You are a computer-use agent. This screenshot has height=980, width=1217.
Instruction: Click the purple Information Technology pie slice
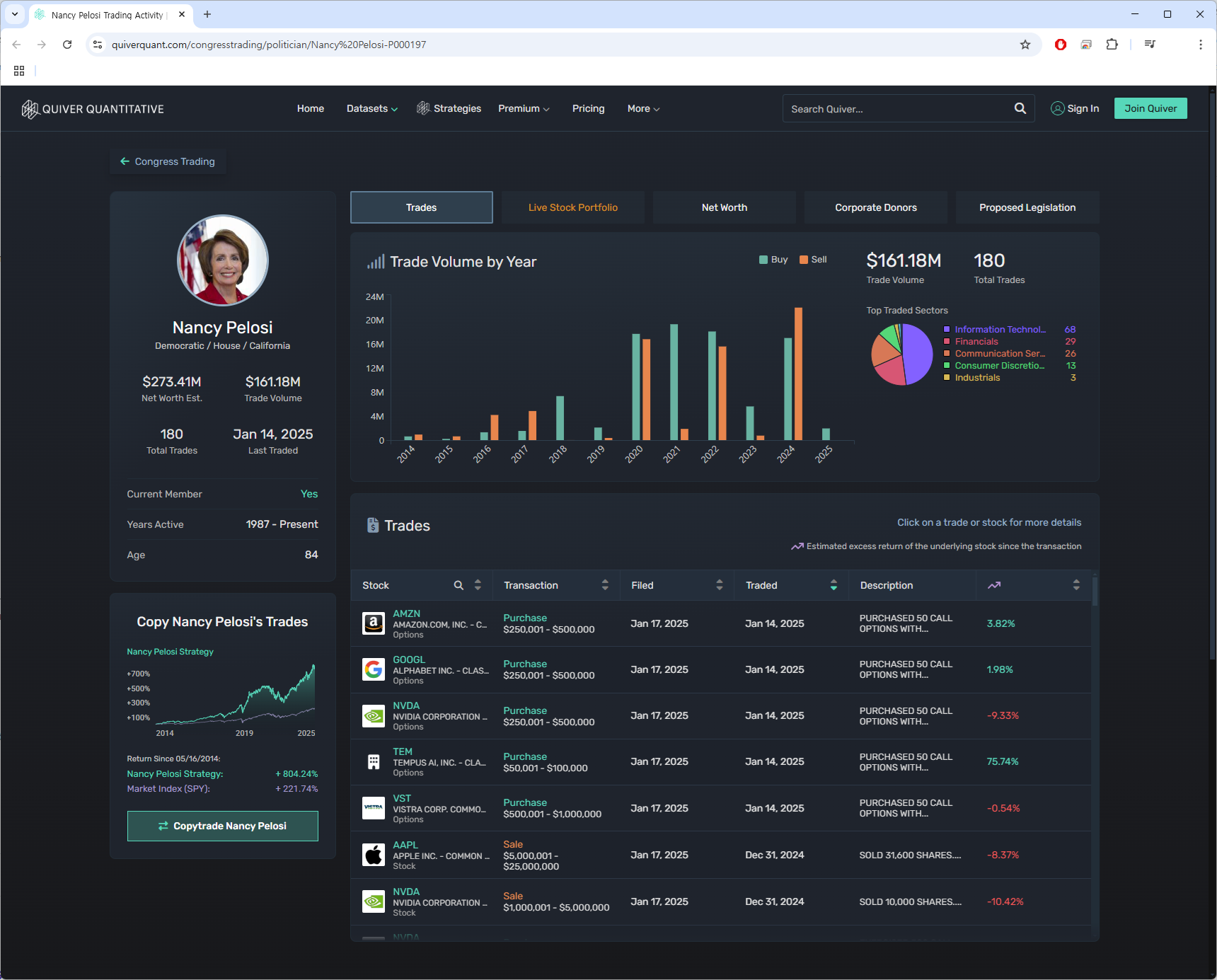pyautogui.click(x=918, y=354)
